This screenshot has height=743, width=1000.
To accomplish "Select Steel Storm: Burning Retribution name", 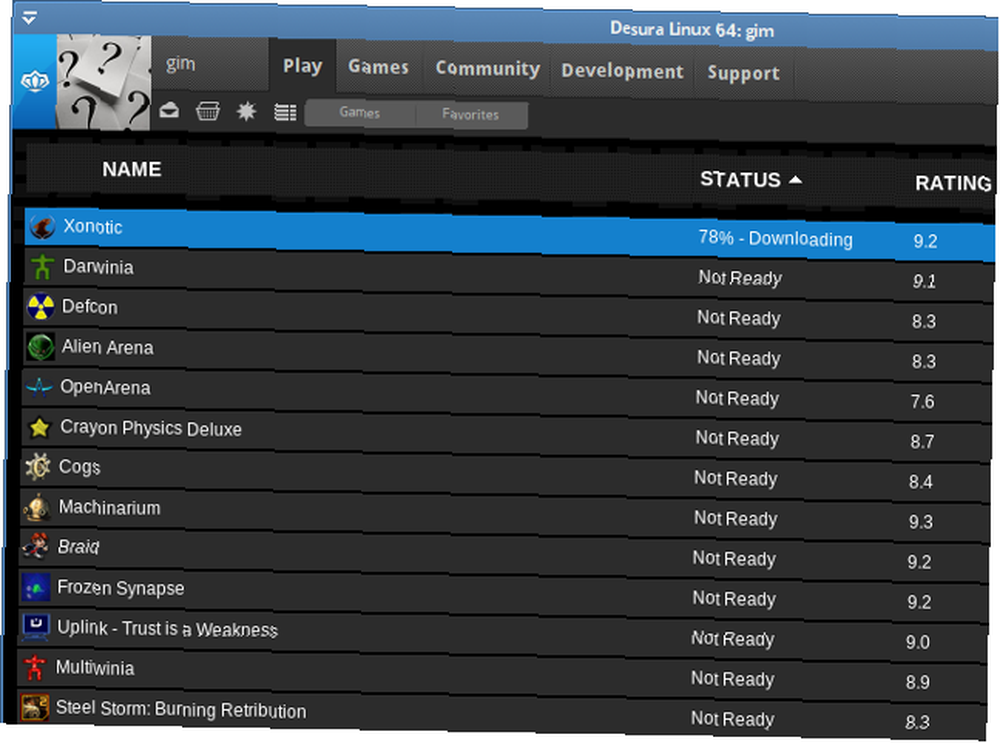I will click(181, 709).
